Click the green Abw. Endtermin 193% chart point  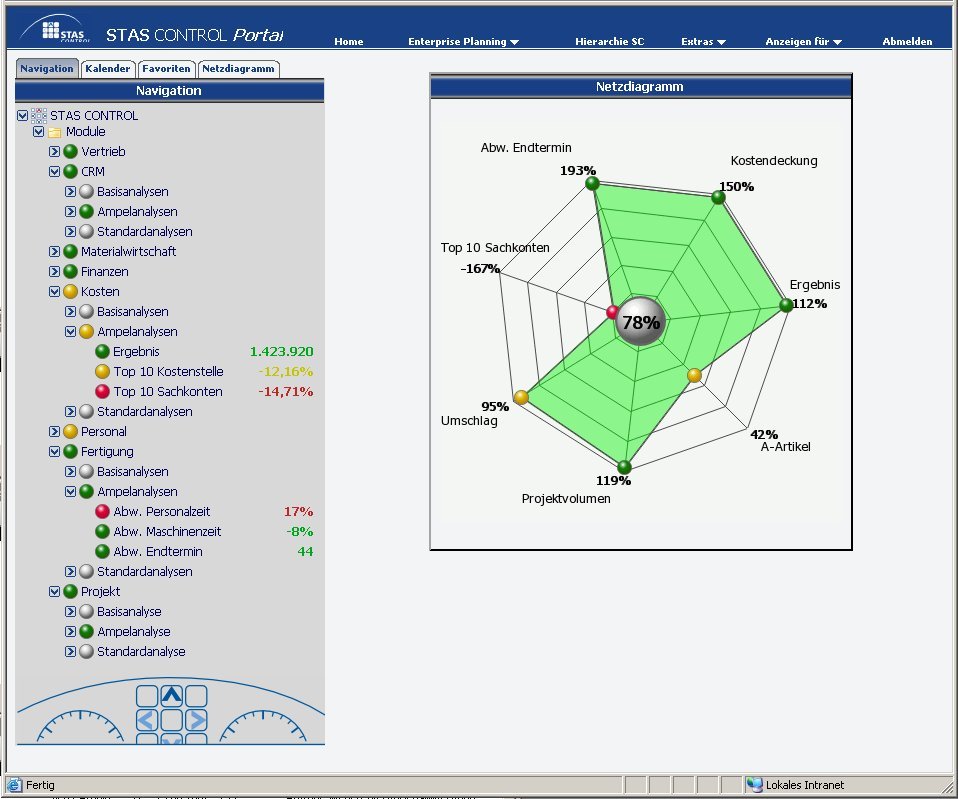[592, 183]
